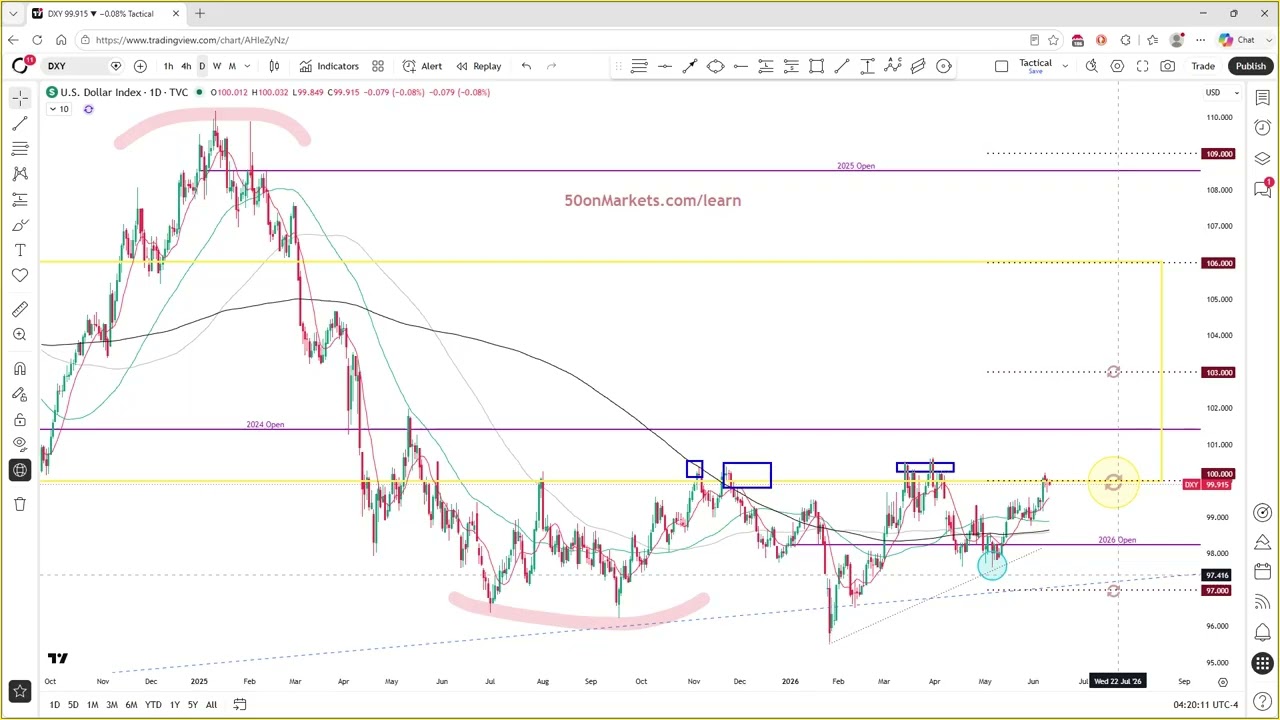Change the USD currency dropdown
The image size is (1280, 720).
1222,93
